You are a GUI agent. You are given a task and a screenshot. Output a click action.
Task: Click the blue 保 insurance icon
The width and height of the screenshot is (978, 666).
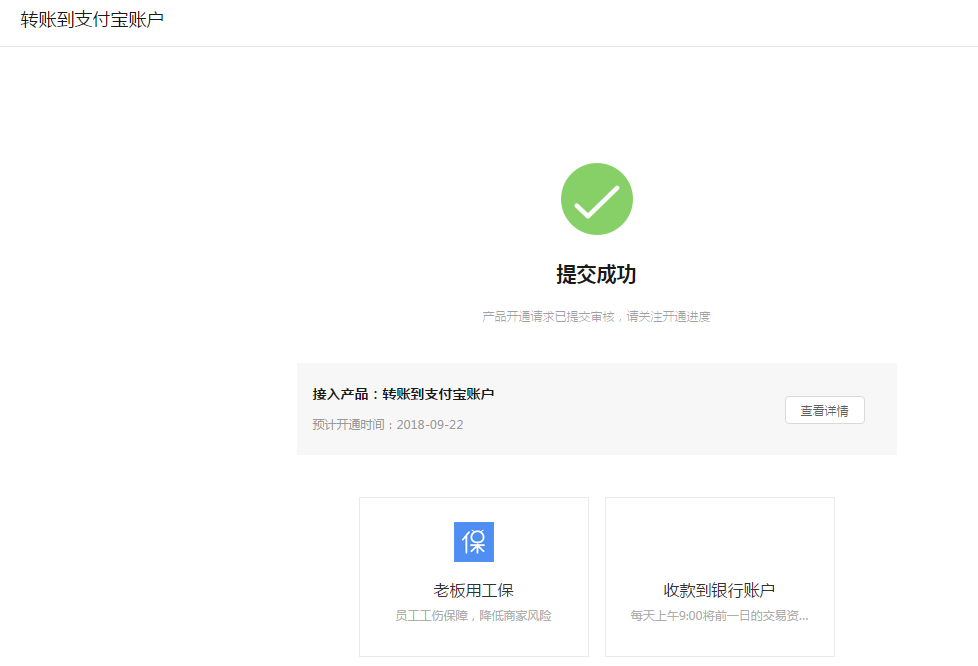click(473, 542)
